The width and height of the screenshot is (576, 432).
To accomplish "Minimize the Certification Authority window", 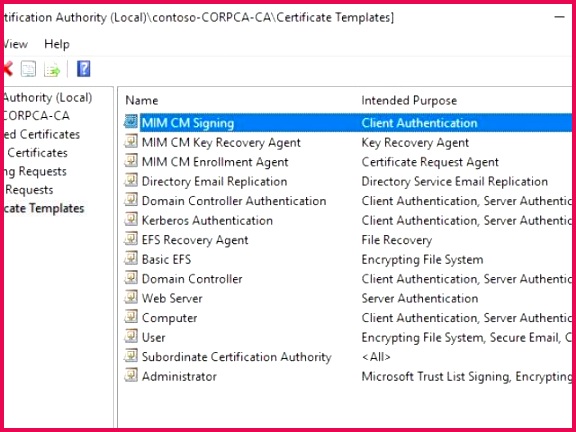I will [x=559, y=17].
